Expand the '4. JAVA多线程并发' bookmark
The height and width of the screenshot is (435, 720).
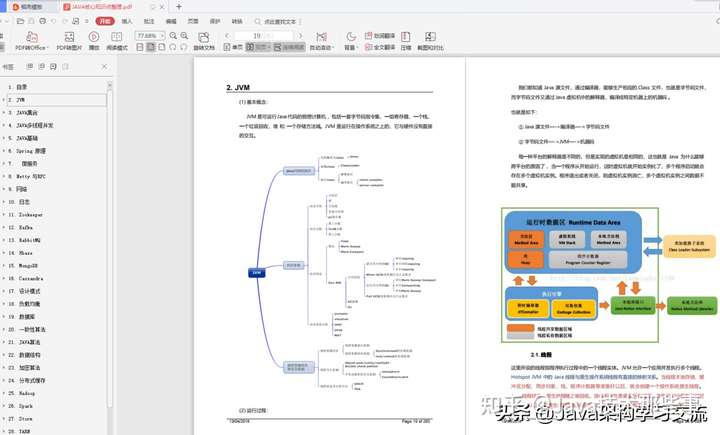[x=4, y=125]
